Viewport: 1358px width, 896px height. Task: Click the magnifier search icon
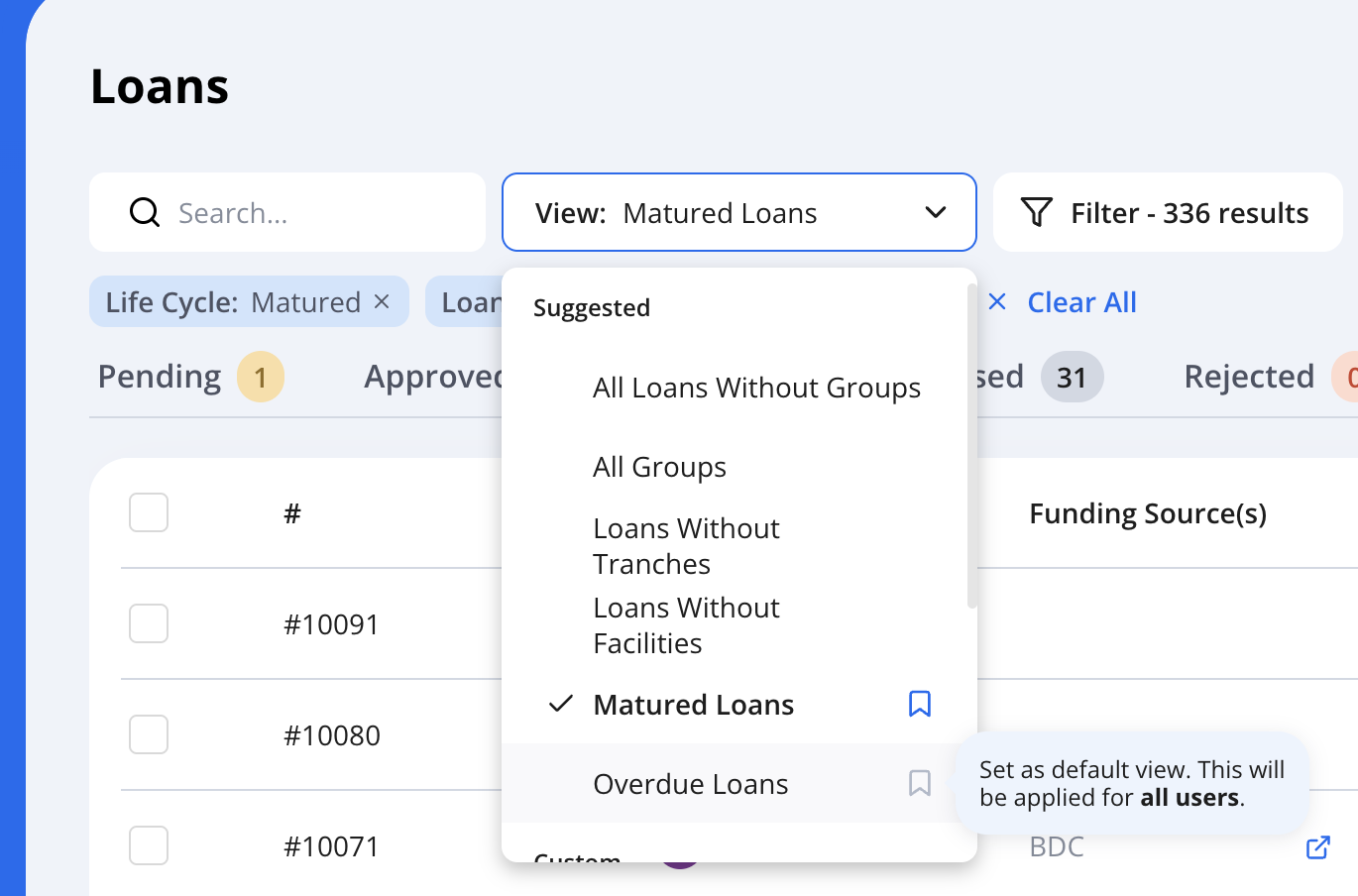coord(145,212)
